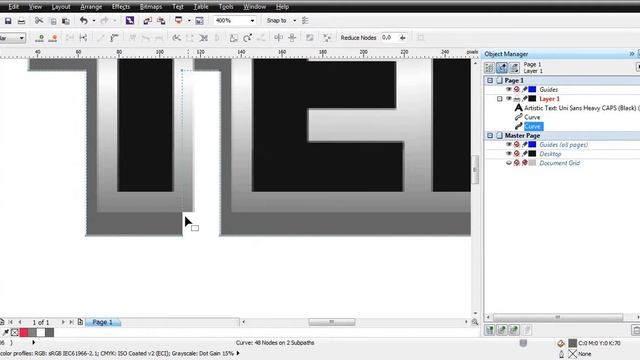
Task: Open the Edit menu
Action: point(13,7)
